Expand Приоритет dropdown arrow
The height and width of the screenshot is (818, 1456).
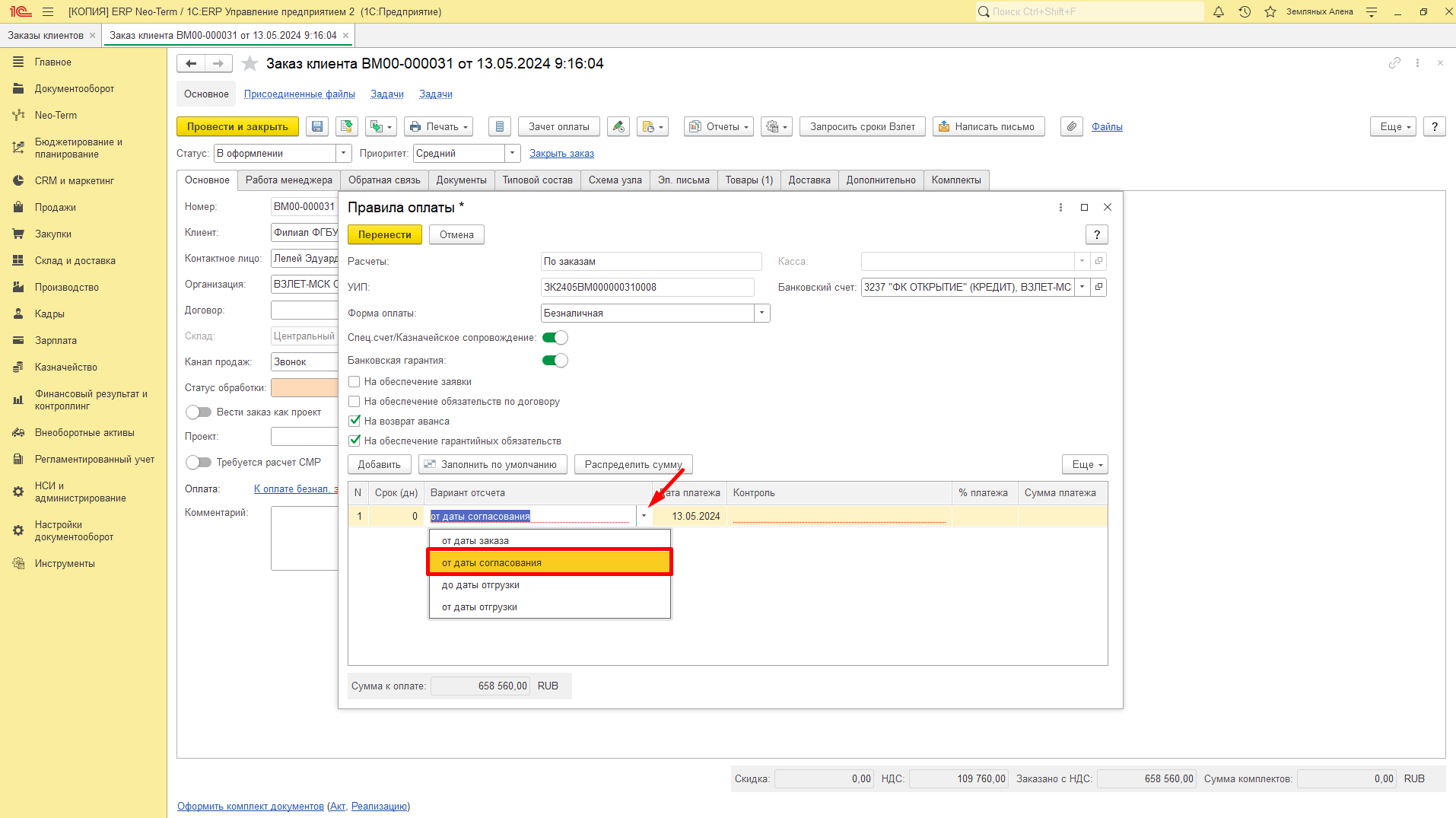[512, 153]
